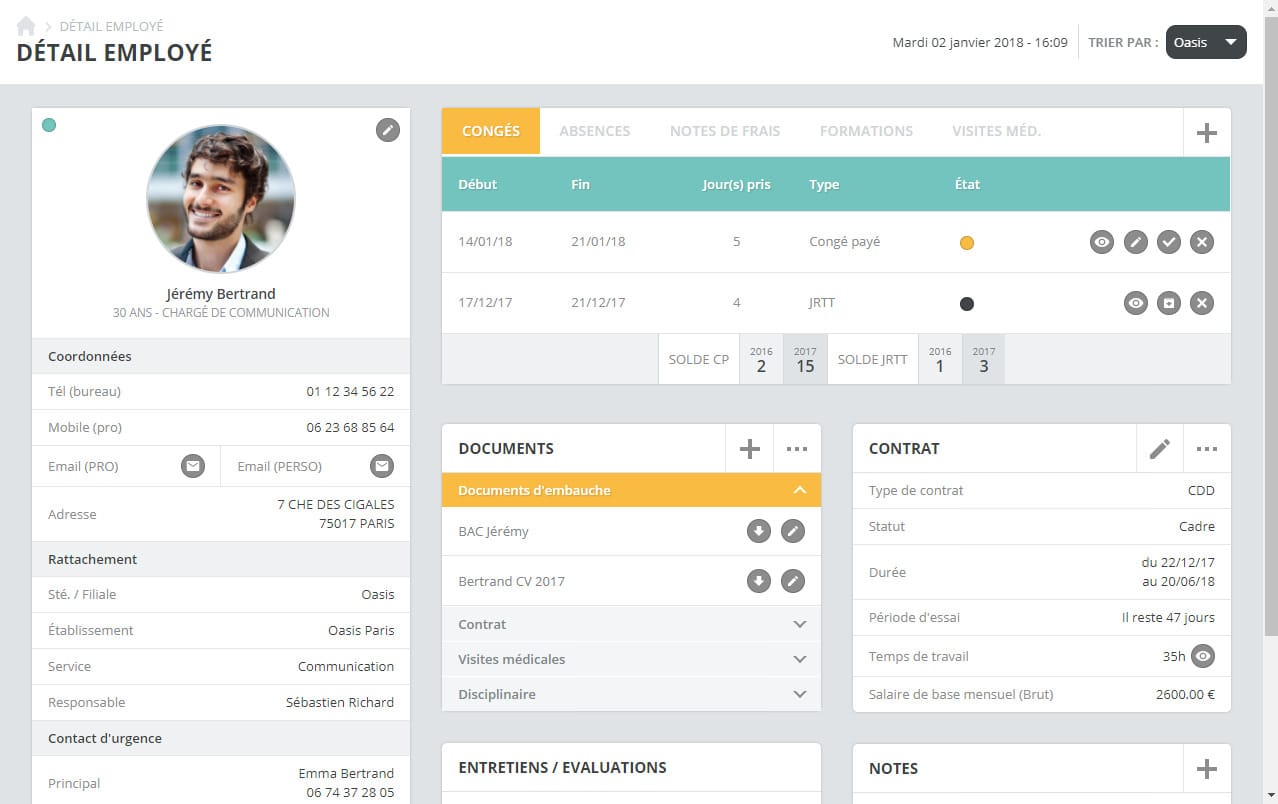Select the Congés tab
The width and height of the screenshot is (1278, 804).
tap(491, 131)
